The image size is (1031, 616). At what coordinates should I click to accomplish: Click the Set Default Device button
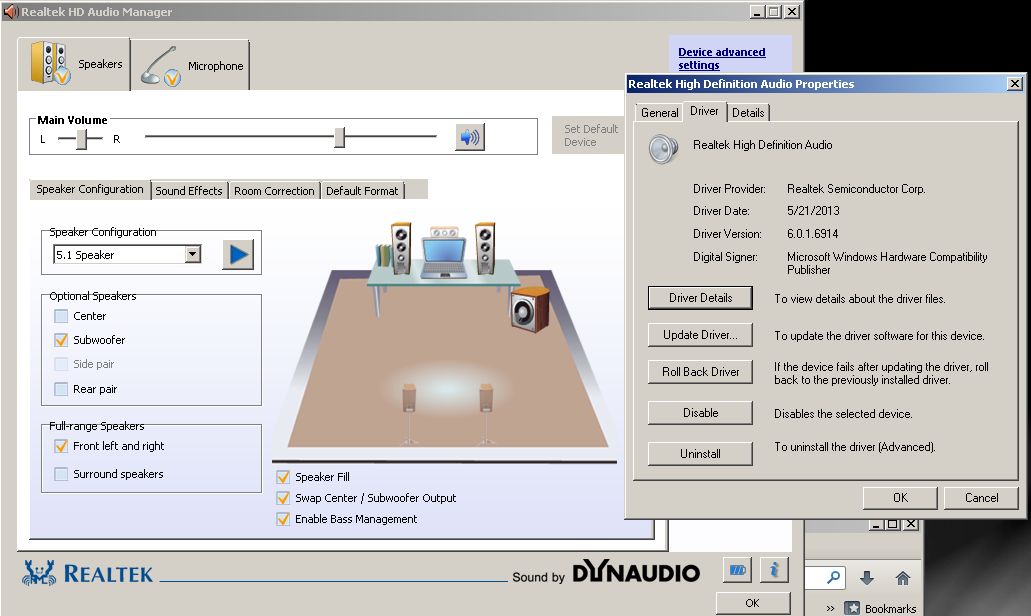click(590, 135)
